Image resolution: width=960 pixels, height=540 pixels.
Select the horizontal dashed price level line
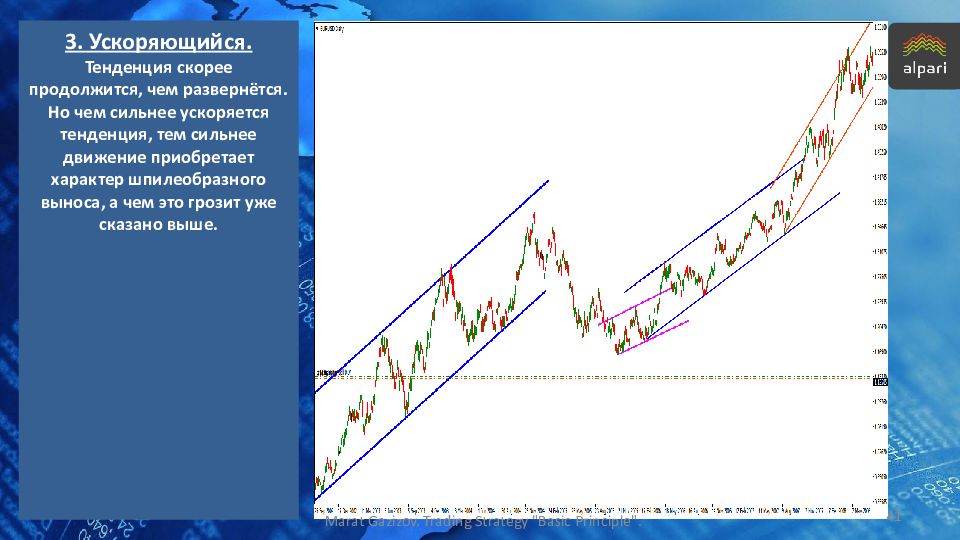[x=600, y=377]
